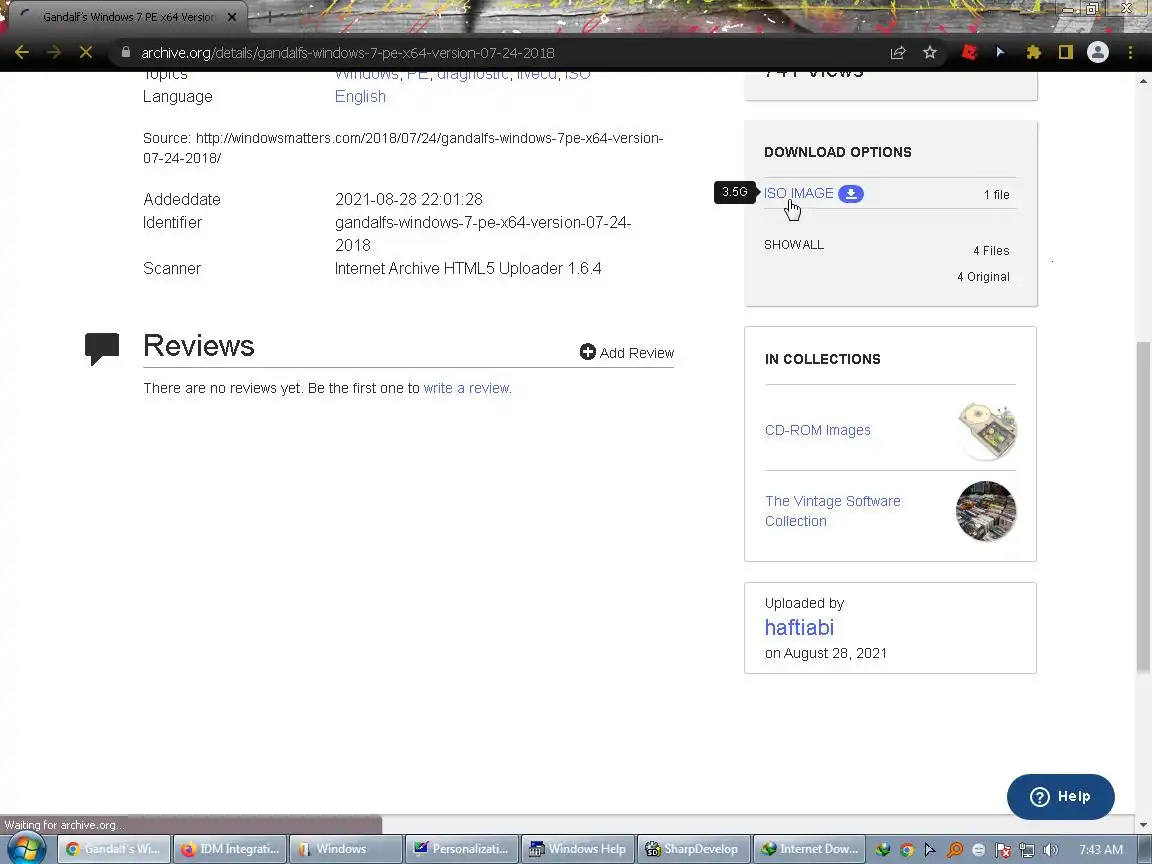Go back with the browser back arrow
1152x864 pixels.
pos(22,52)
